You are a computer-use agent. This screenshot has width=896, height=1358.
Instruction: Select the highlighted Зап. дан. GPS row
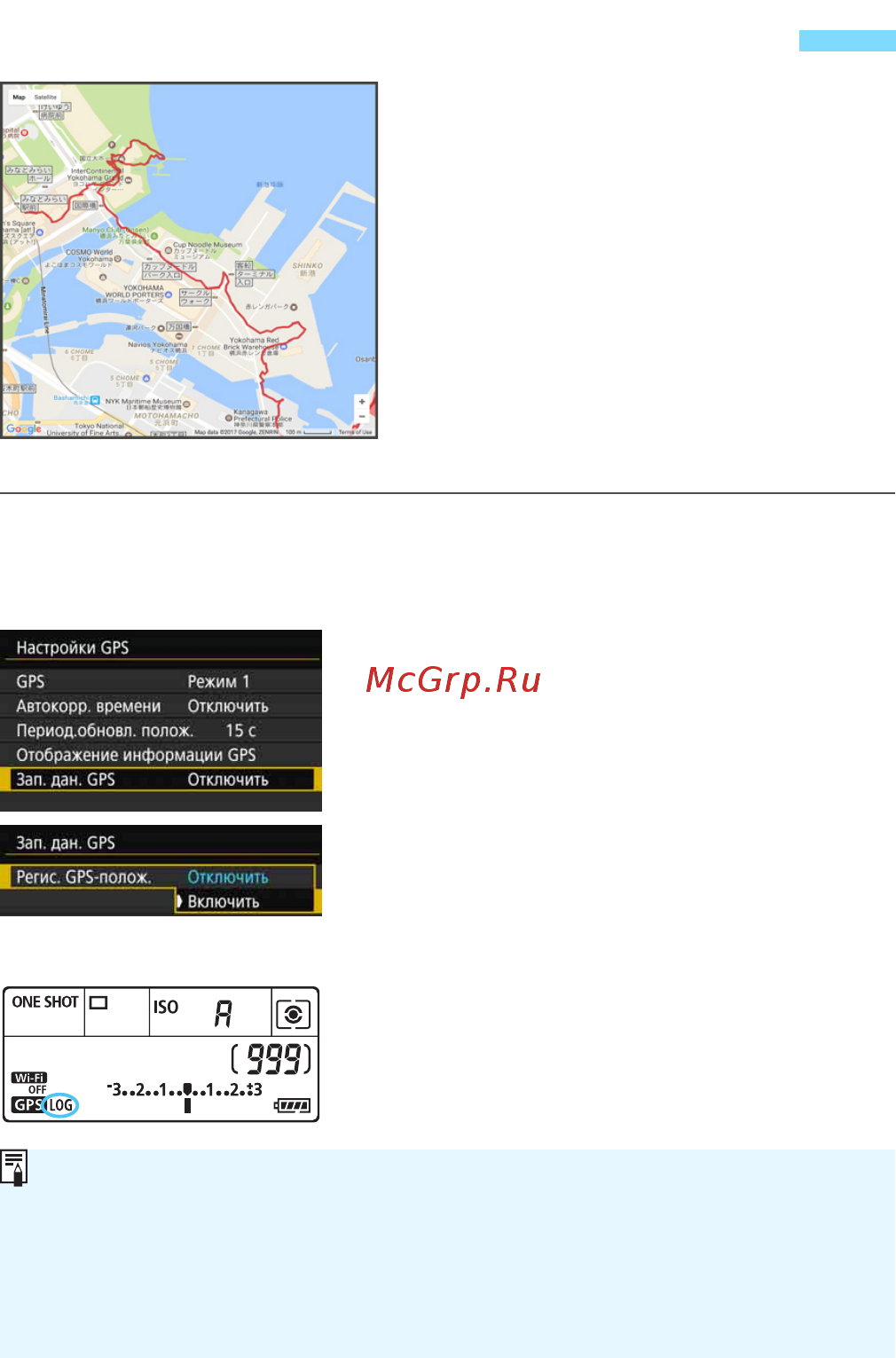(x=161, y=780)
